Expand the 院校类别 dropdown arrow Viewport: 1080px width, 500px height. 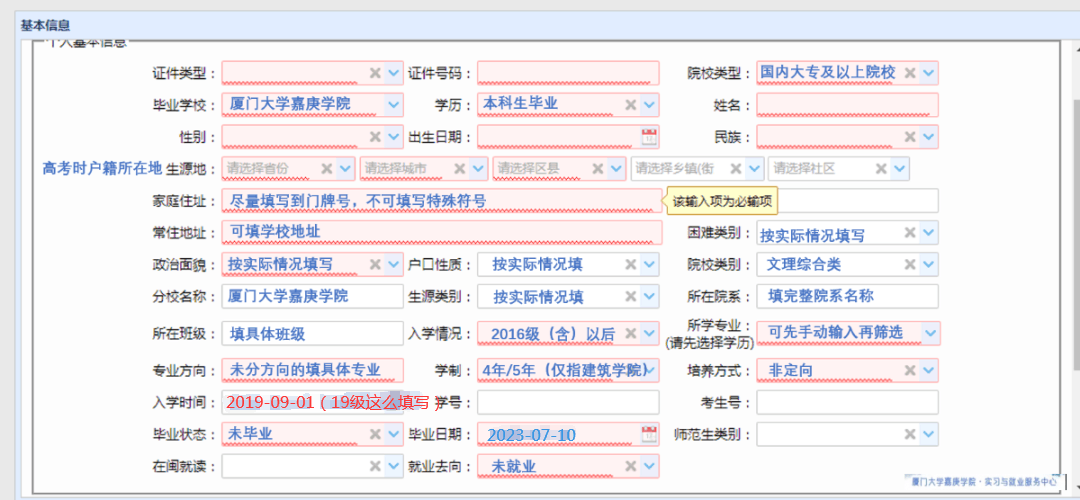(x=928, y=264)
